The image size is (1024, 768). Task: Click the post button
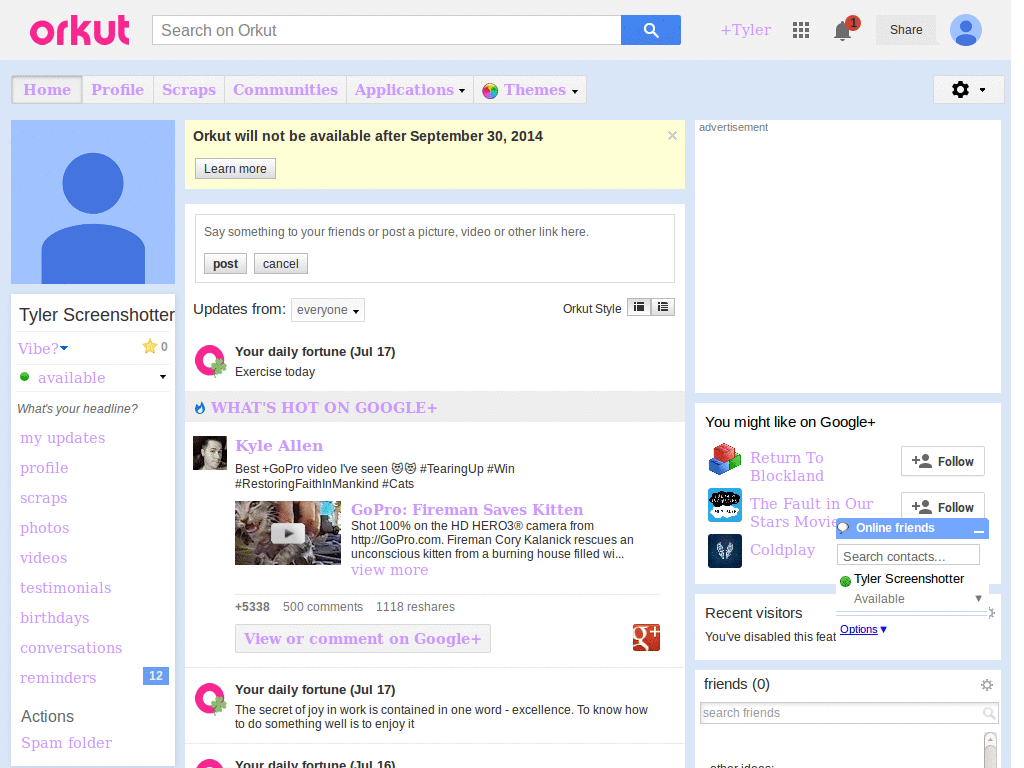pos(225,264)
